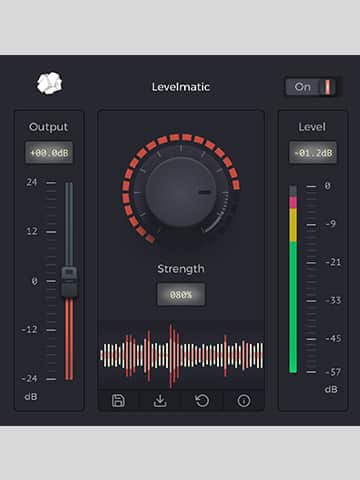
Task: Click the save preset floppy disk icon
Action: (118, 400)
